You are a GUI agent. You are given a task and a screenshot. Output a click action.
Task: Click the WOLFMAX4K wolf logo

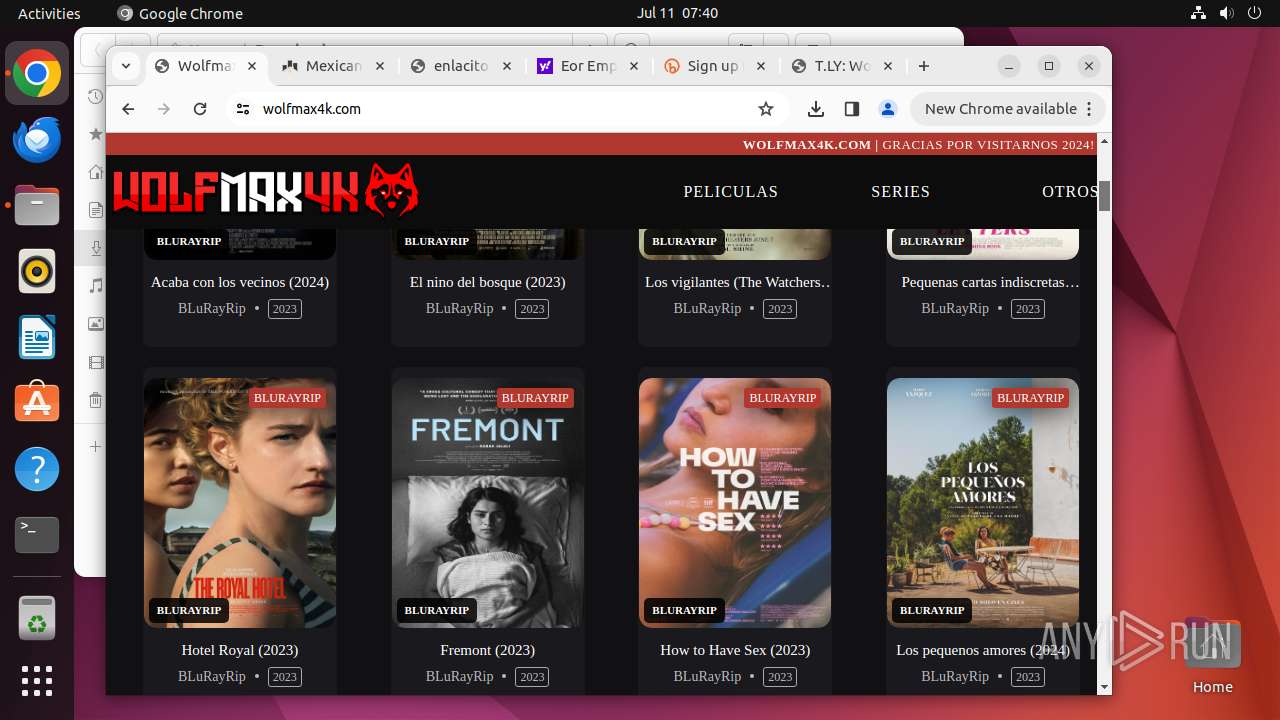pyautogui.click(x=266, y=191)
